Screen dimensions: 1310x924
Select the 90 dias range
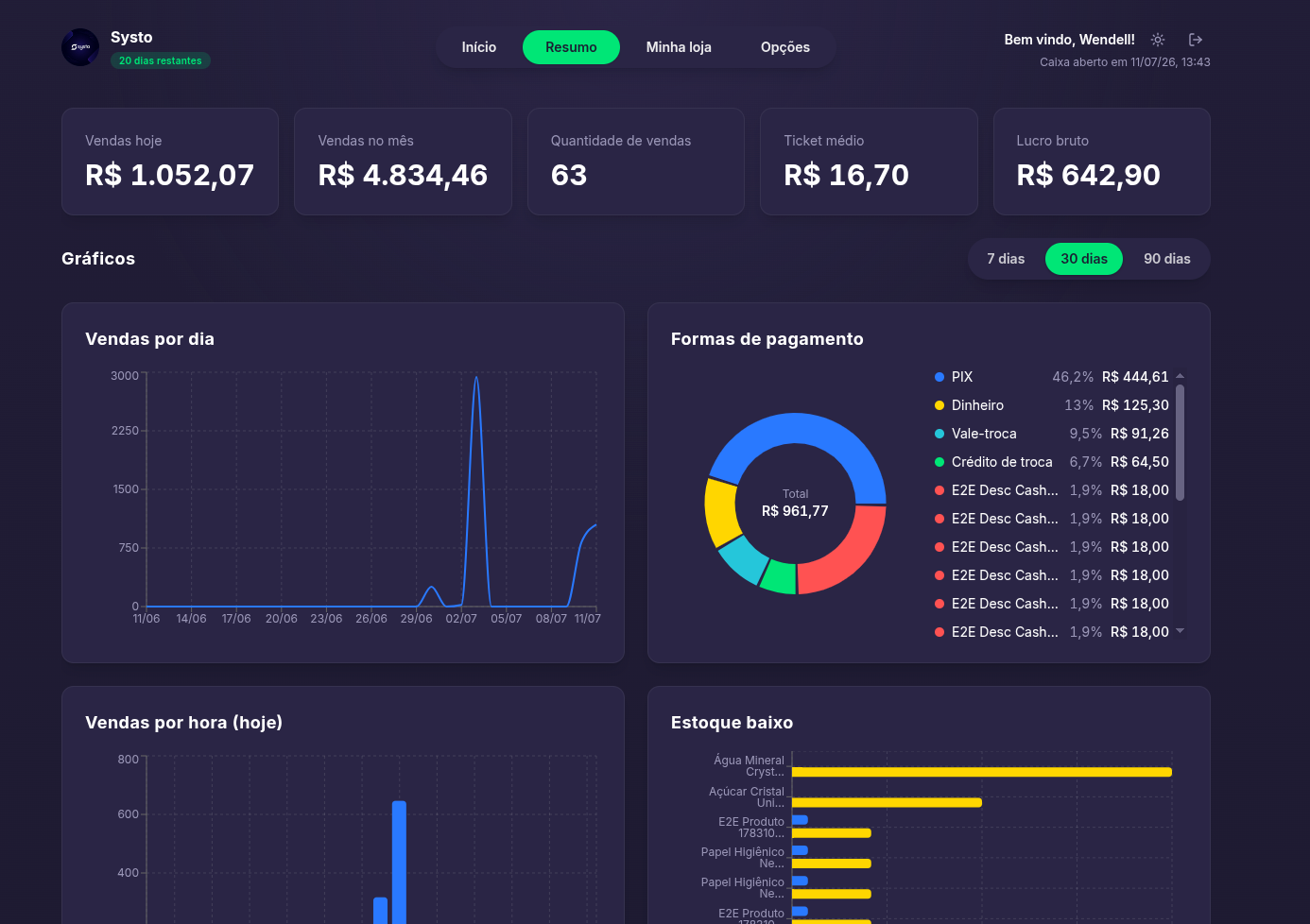click(1167, 259)
